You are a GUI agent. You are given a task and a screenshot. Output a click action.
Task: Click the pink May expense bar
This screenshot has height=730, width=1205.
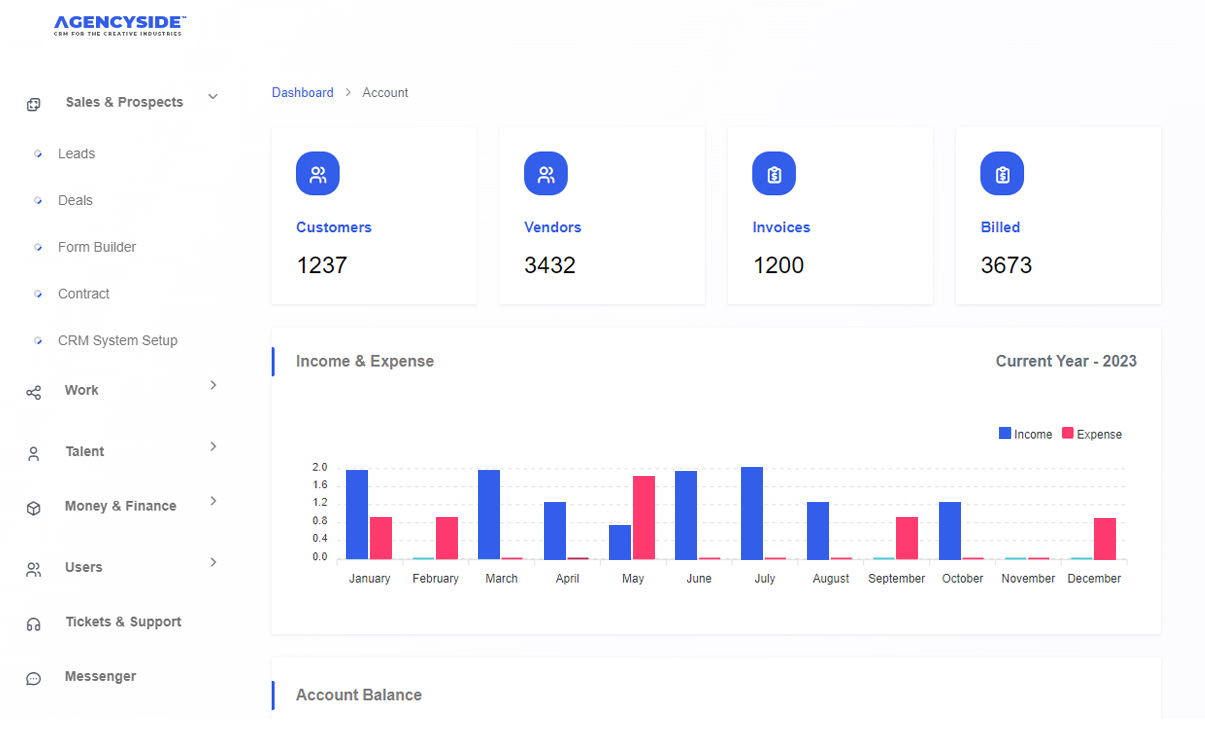coord(644,517)
